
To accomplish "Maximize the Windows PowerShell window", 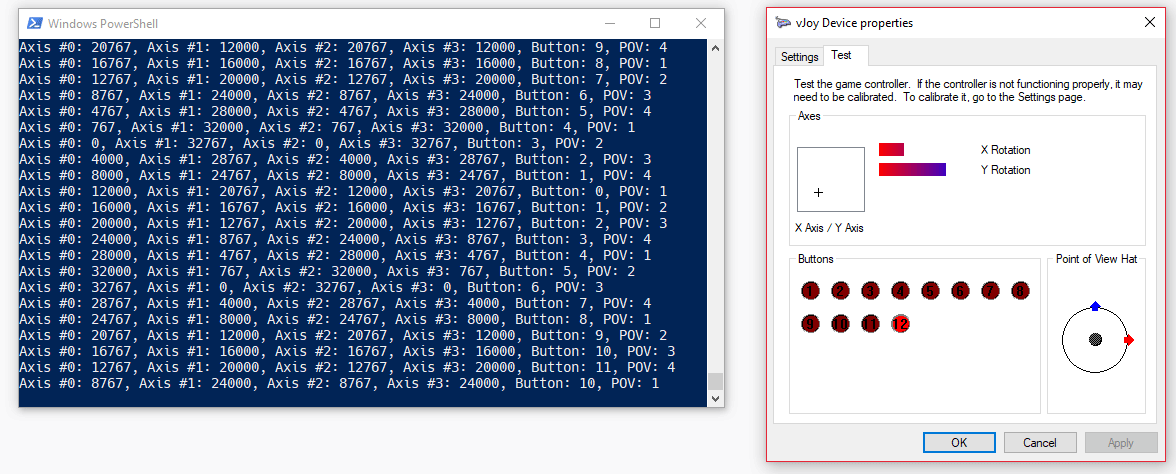I will pos(655,23).
